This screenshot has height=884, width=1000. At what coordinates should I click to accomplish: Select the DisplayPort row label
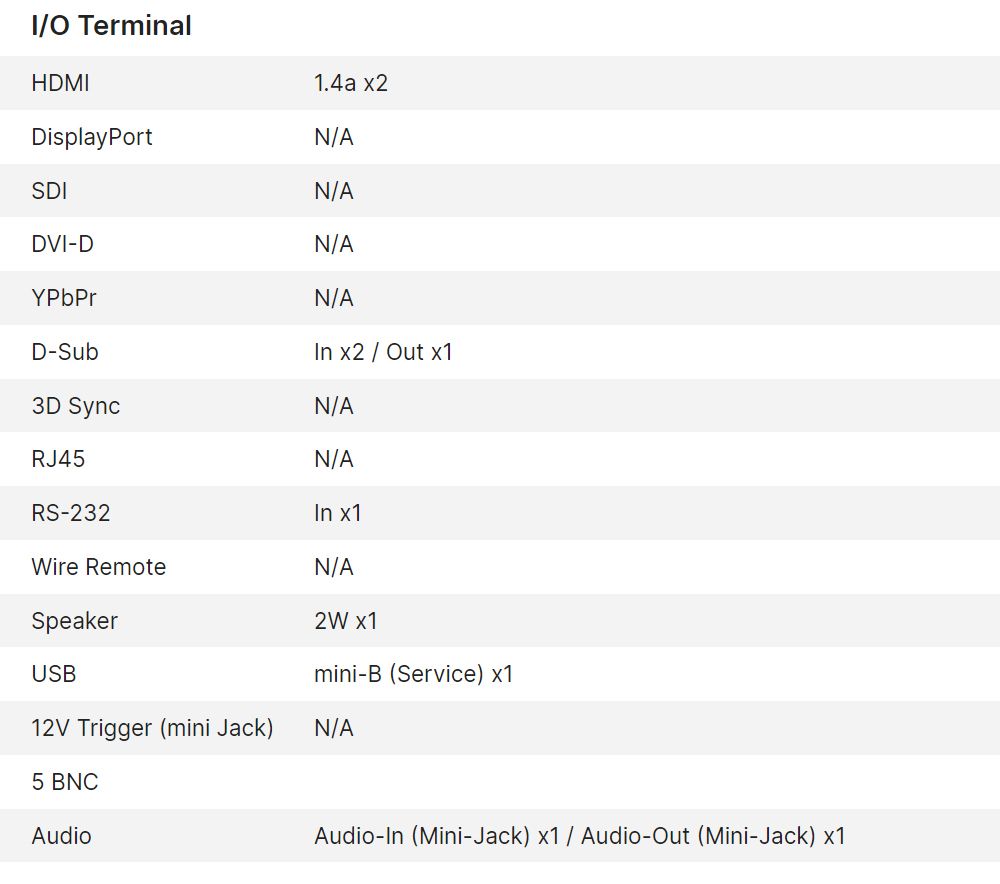tap(92, 137)
